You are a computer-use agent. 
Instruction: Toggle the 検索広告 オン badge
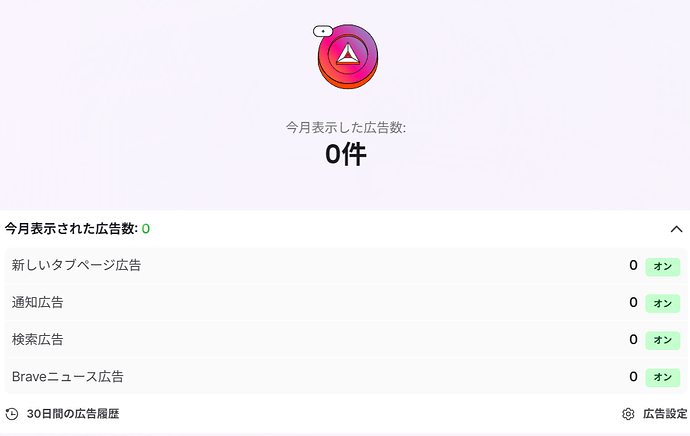click(x=662, y=340)
